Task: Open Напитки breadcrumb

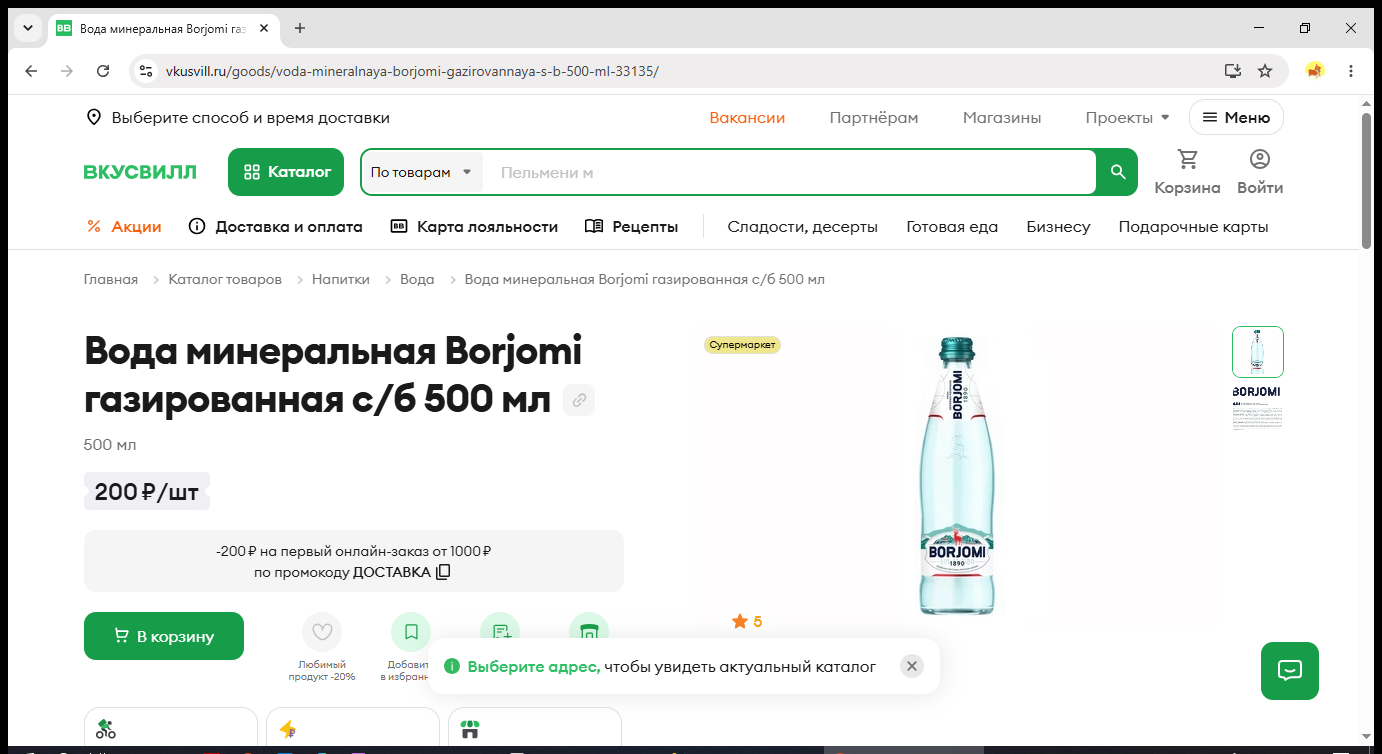Action: click(341, 279)
